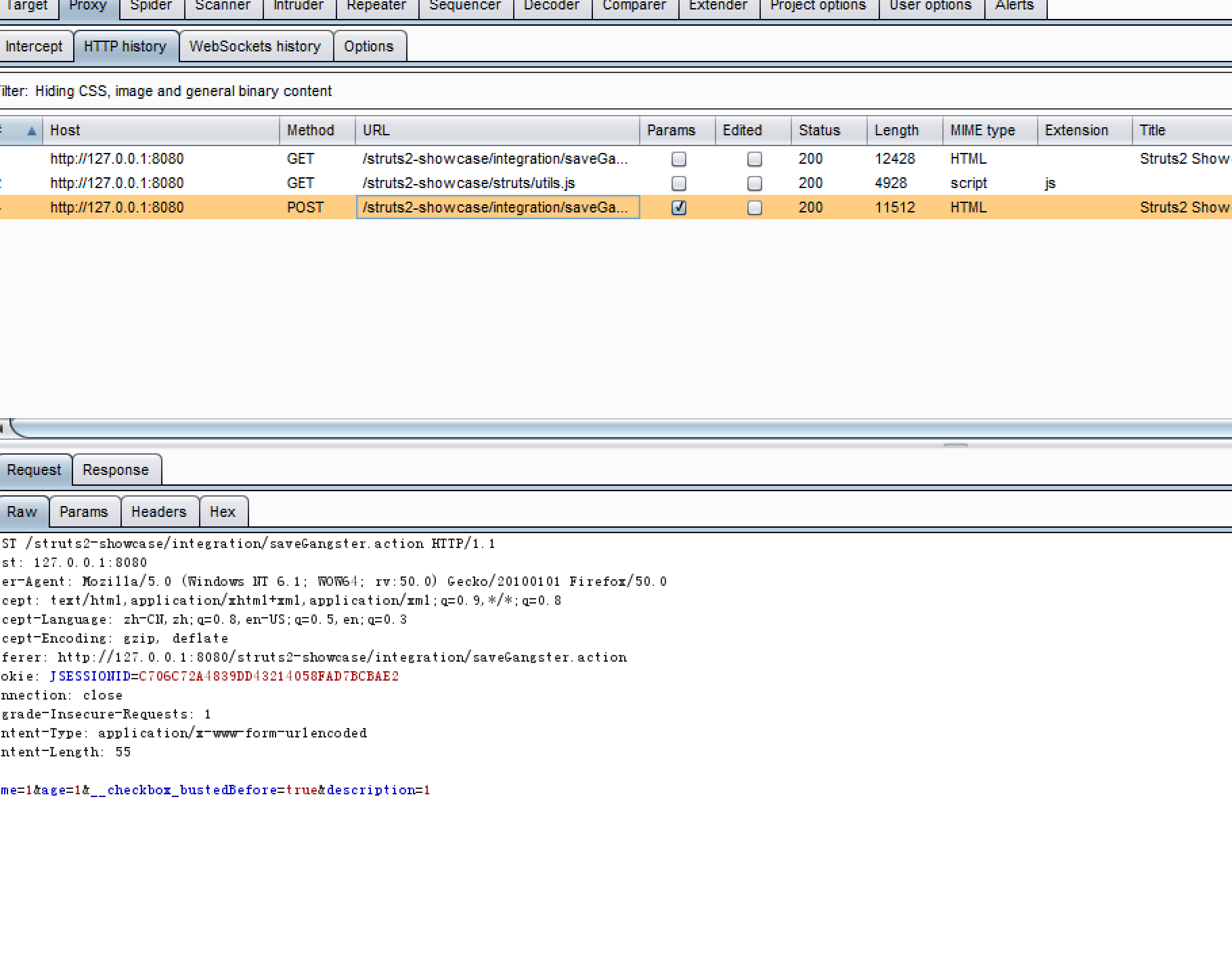Toggle Edited checkbox in the utils.js row
This screenshot has width=1232, height=977.
[755, 183]
